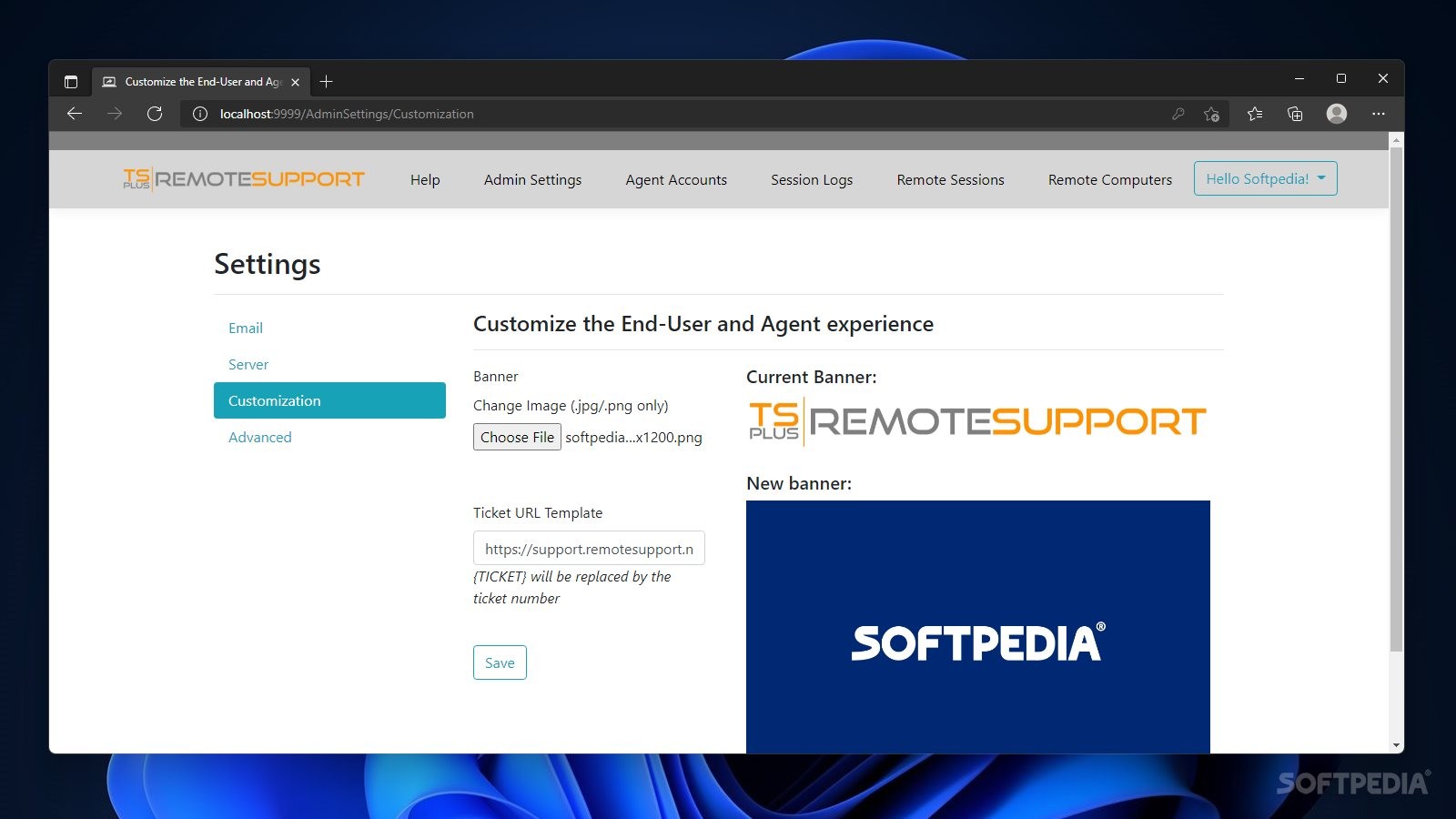Image resolution: width=1456 pixels, height=819 pixels.
Task: Select the Server settings link
Action: click(x=248, y=364)
